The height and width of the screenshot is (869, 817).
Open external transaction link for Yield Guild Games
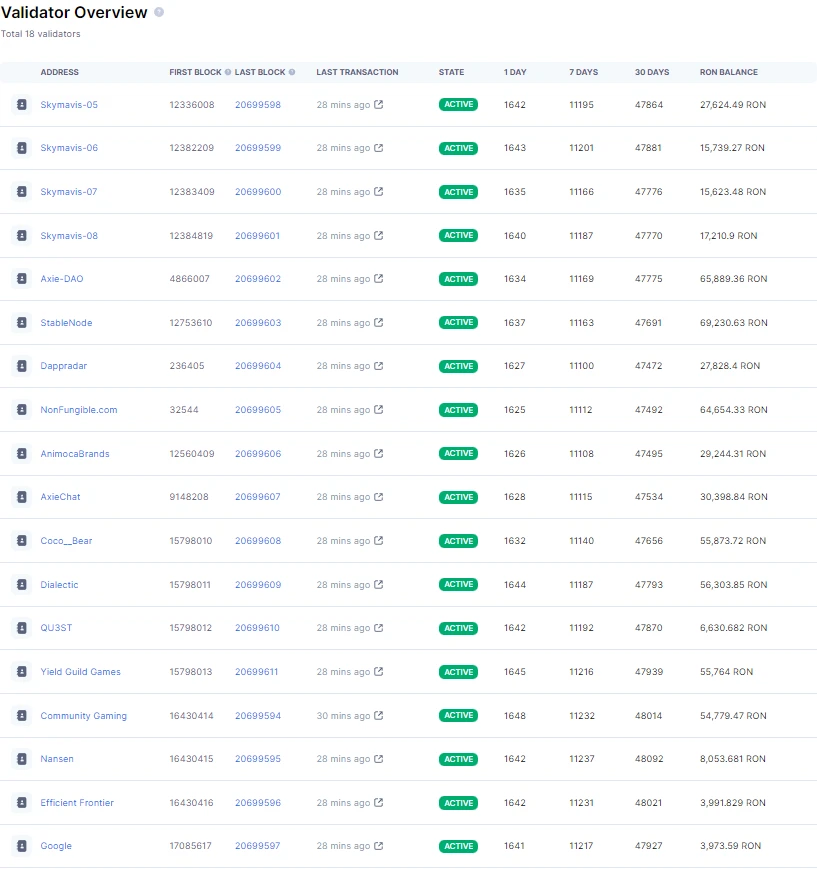click(379, 672)
